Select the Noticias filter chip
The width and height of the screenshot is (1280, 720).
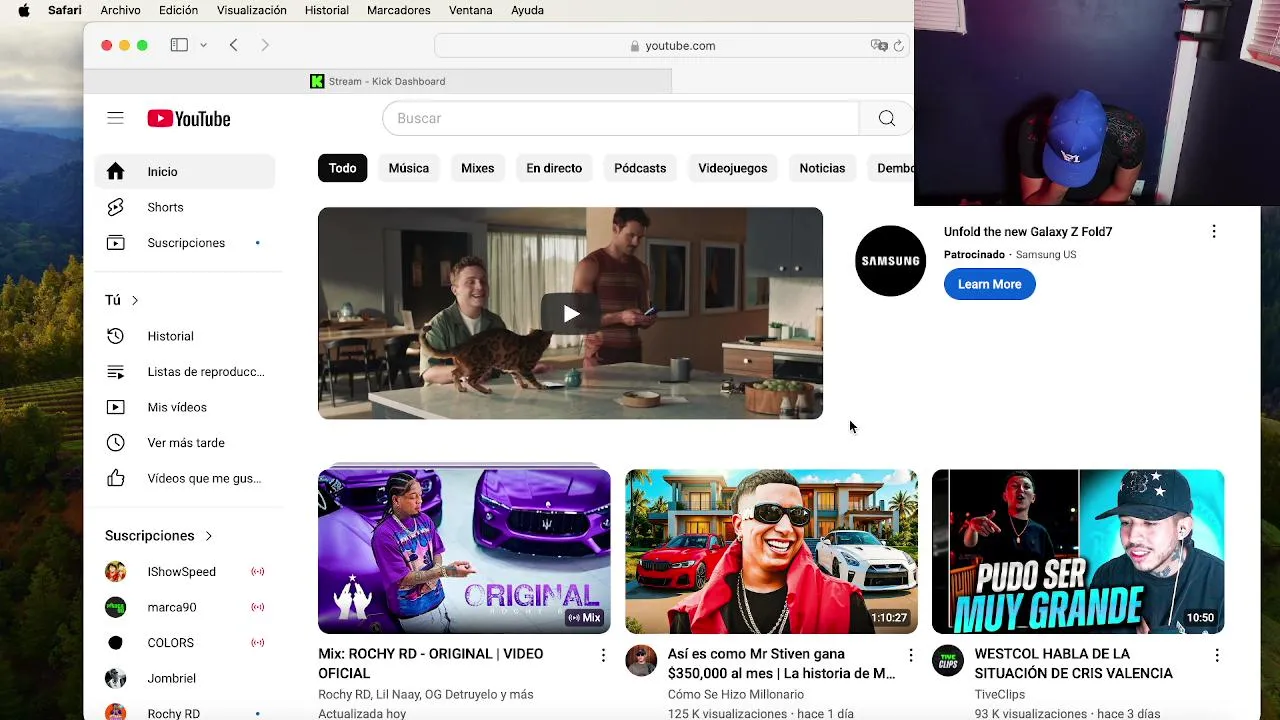(x=822, y=168)
